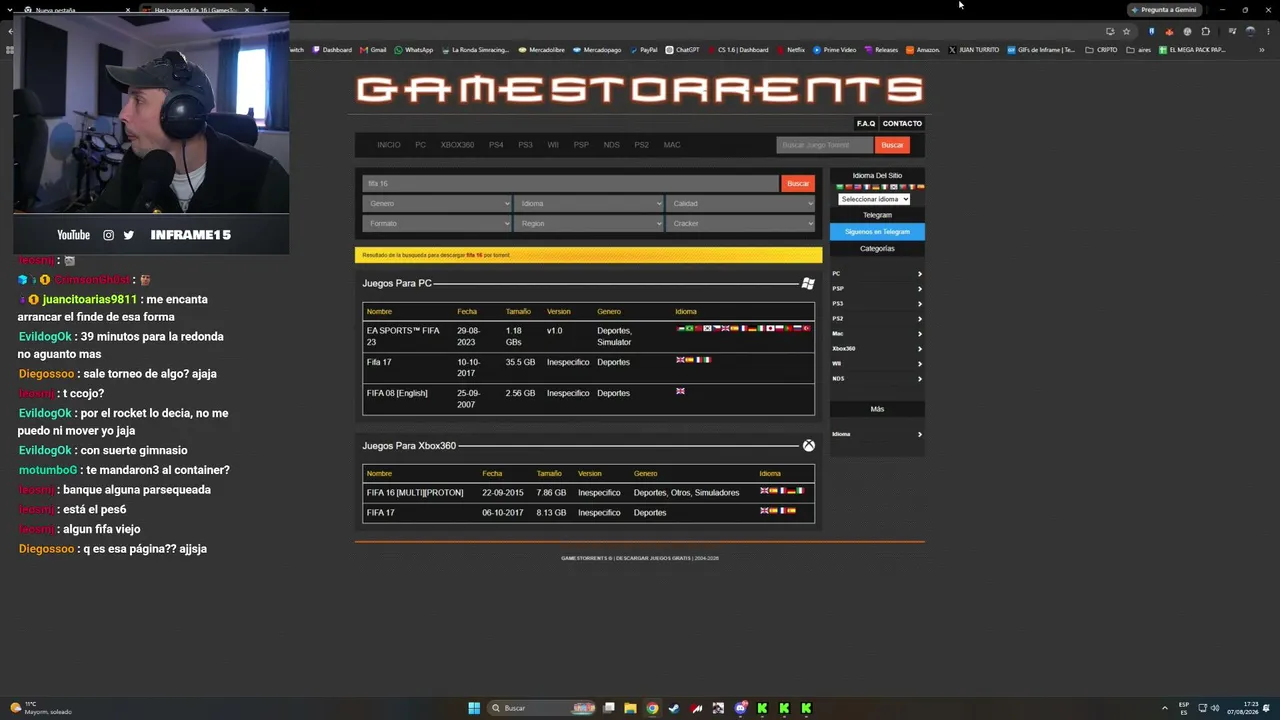Viewport: 1280px width, 720px height.
Task: Click the Windows taskbar search box
Action: (541, 708)
